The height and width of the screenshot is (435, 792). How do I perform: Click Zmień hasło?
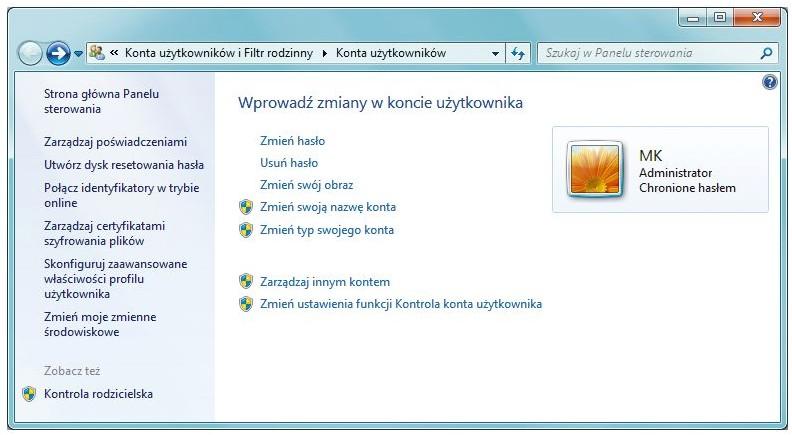[x=292, y=141]
